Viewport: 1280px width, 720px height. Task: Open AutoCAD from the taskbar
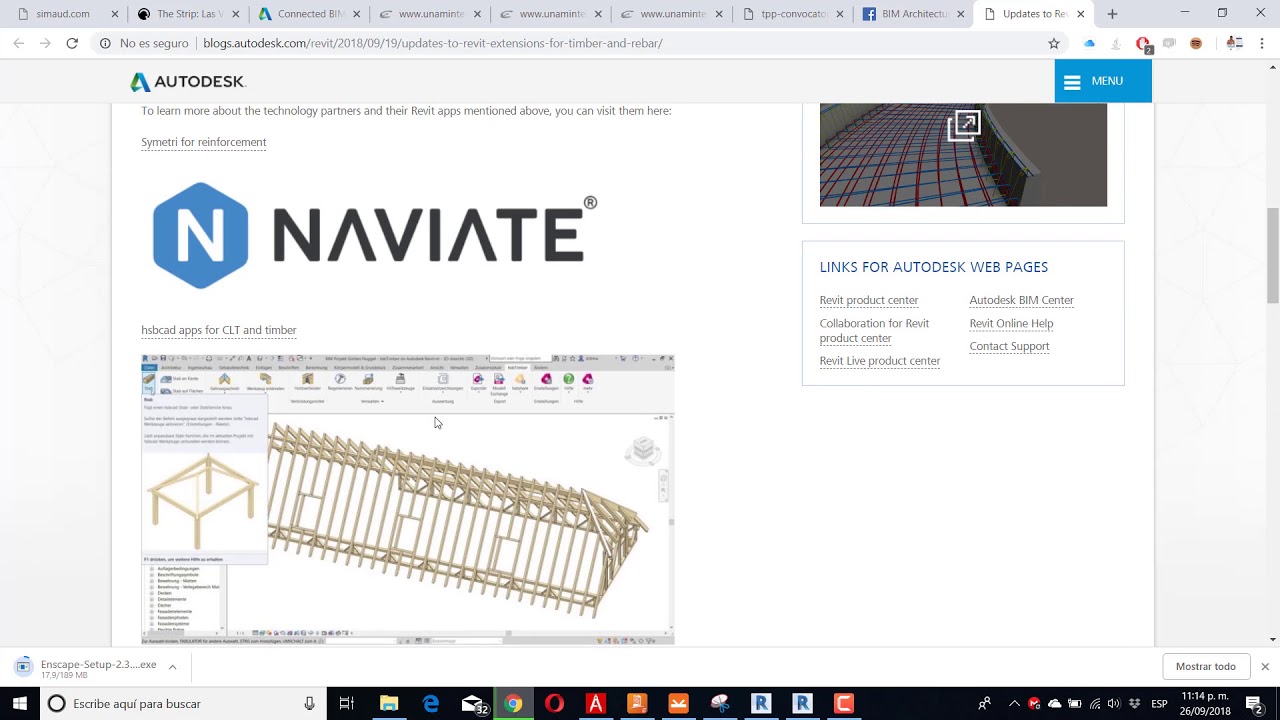coord(596,704)
